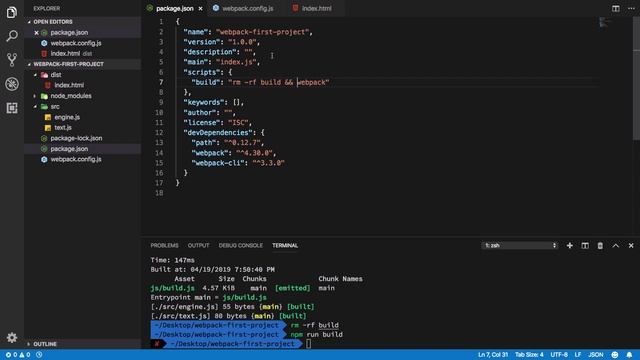Open the editor more actions ellipsis
640x360 pixels.
click(x=631, y=8)
